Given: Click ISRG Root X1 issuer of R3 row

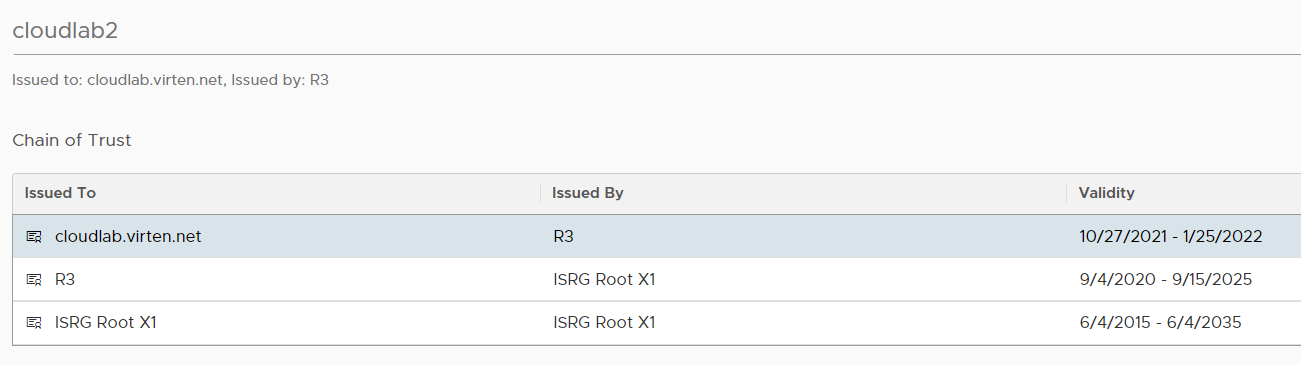Looking at the screenshot, I should click(x=604, y=280).
